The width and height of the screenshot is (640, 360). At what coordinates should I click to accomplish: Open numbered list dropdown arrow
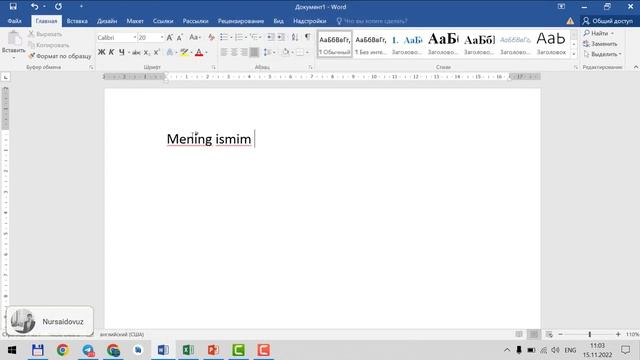(246, 38)
